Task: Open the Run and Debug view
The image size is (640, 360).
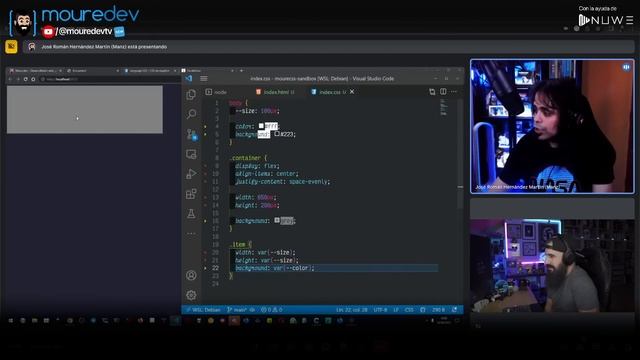Action: [191, 174]
